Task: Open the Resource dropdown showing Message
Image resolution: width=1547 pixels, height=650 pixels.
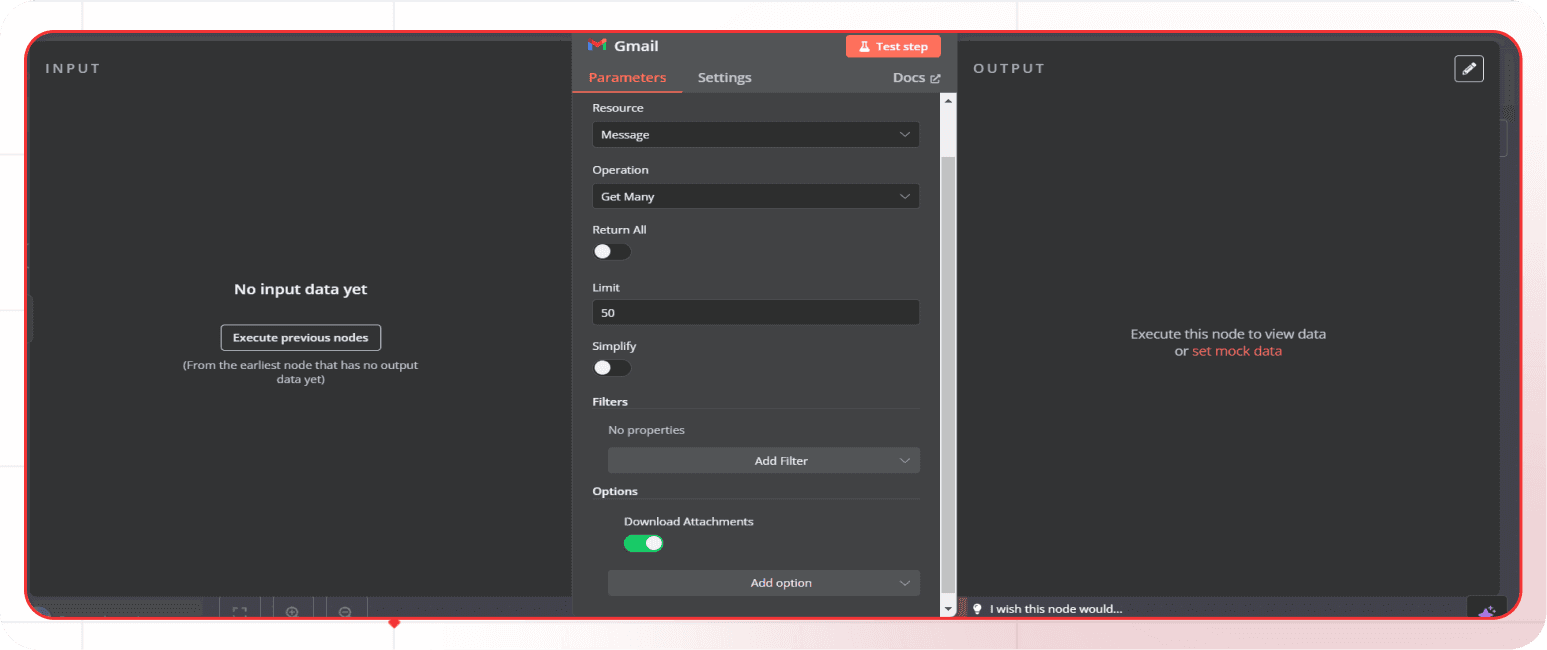Action: point(755,134)
